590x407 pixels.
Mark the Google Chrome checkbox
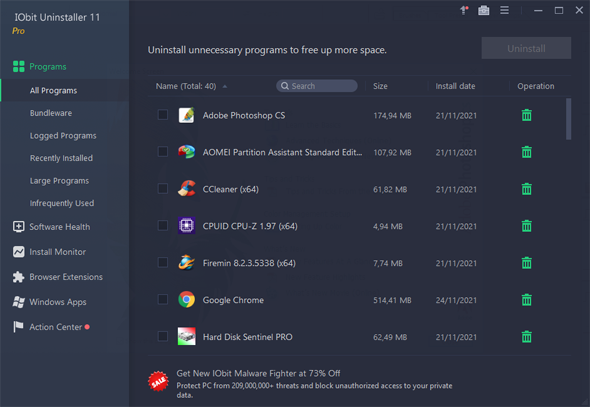point(163,299)
